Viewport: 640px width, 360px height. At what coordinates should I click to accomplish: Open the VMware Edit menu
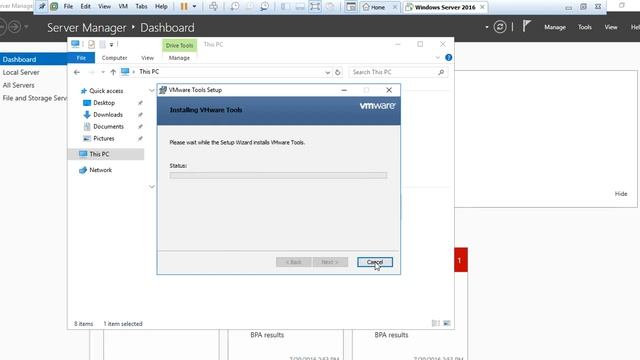pos(85,7)
